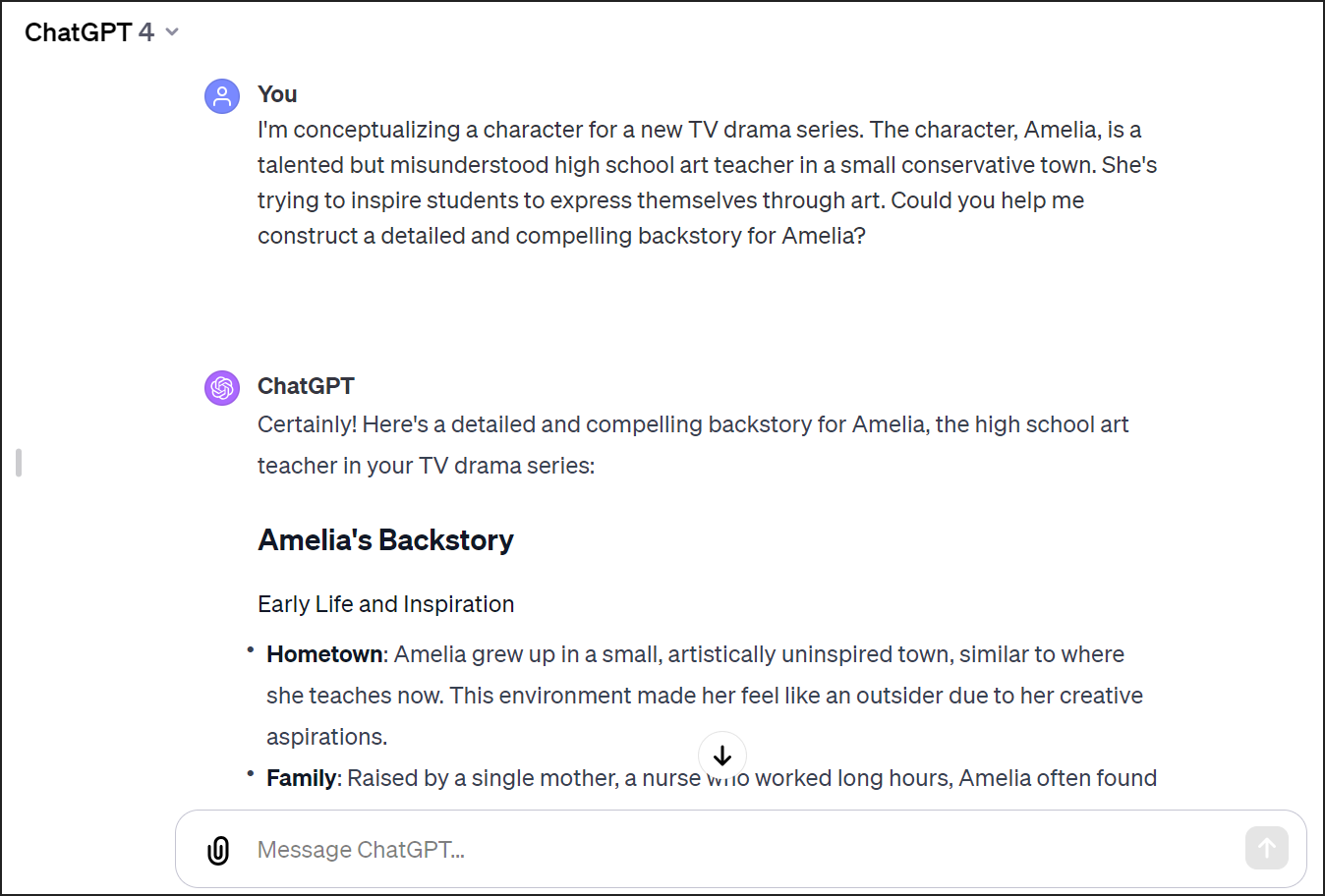The width and height of the screenshot is (1325, 896).
Task: Click the "ChatGPT" responder name label
Action: coord(306,386)
